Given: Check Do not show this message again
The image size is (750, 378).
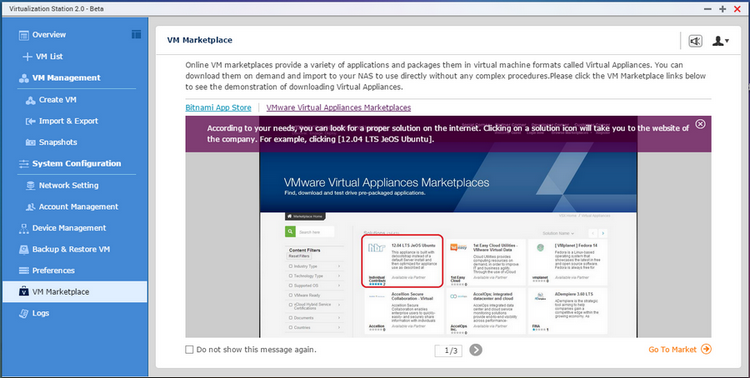Looking at the screenshot, I should pos(189,350).
